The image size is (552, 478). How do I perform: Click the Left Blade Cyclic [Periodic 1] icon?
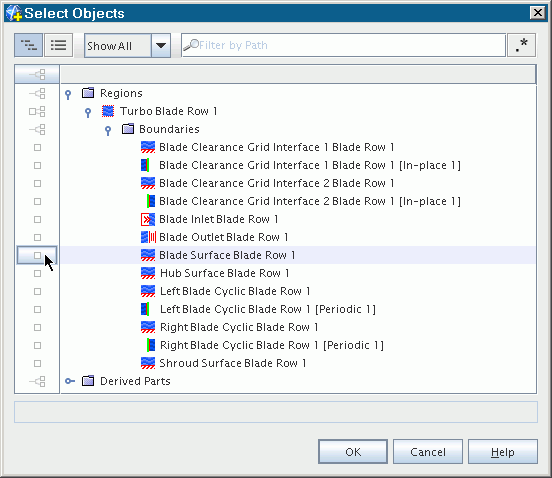tap(145, 309)
